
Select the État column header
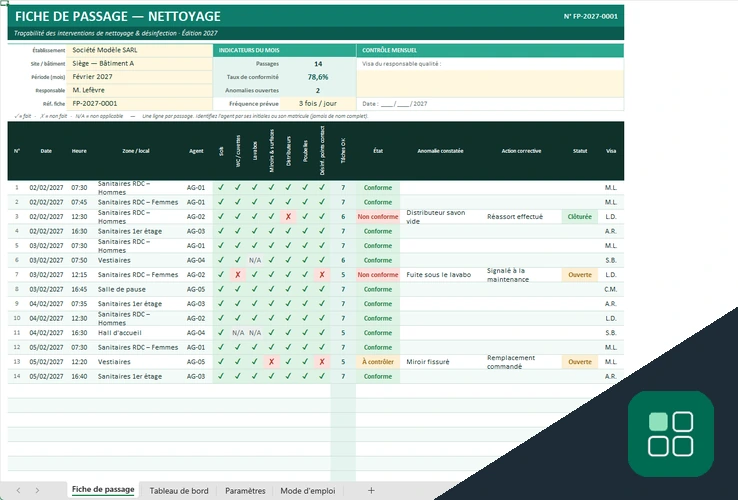(378, 151)
